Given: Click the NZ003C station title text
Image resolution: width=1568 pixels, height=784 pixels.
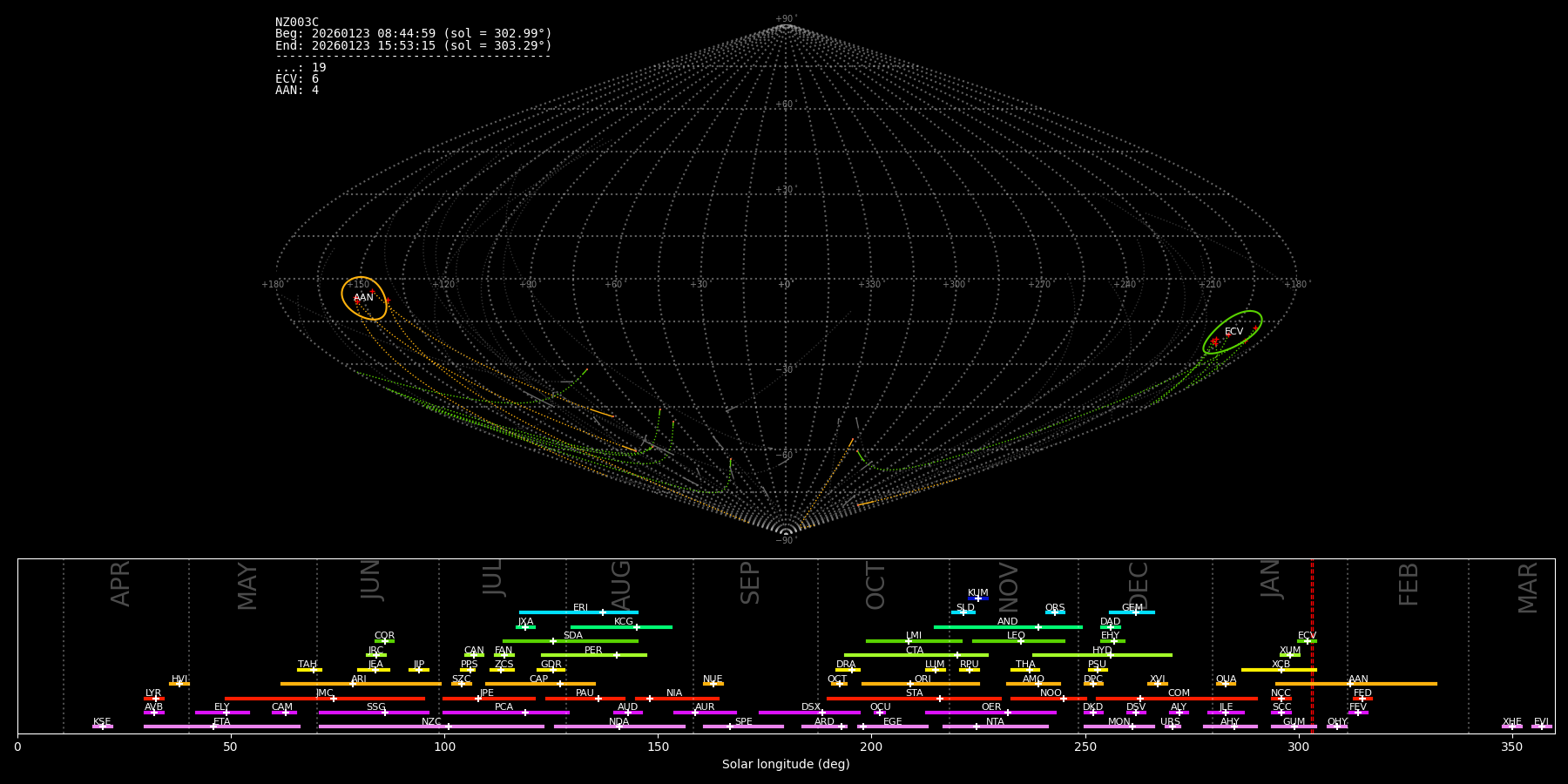Looking at the screenshot, I should pyautogui.click(x=297, y=23).
